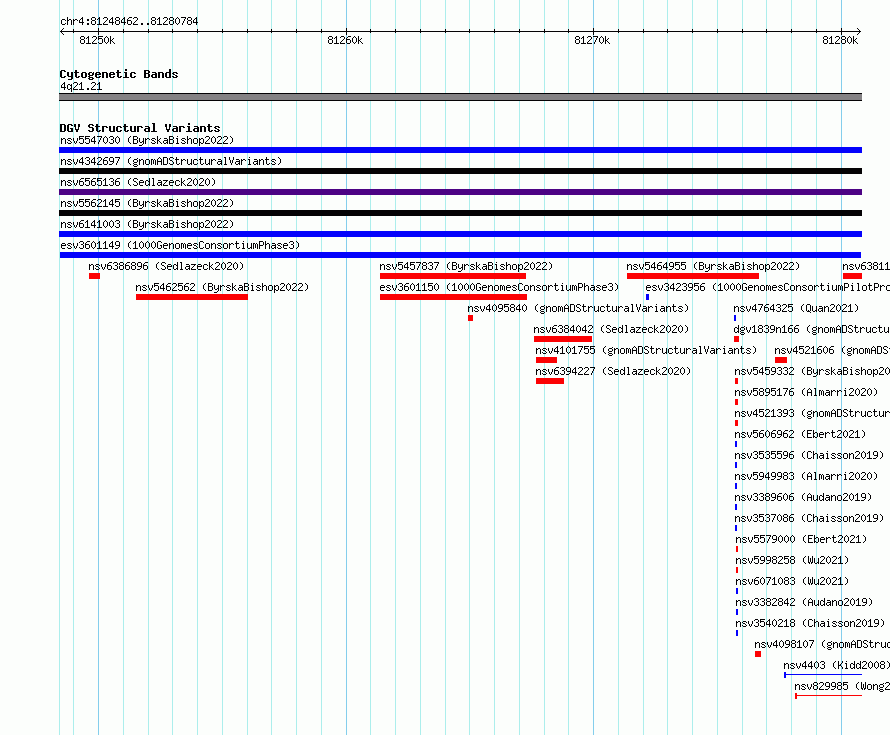Click the blue esv3601149 variant bar
This screenshot has width=890, height=735.
460,255
